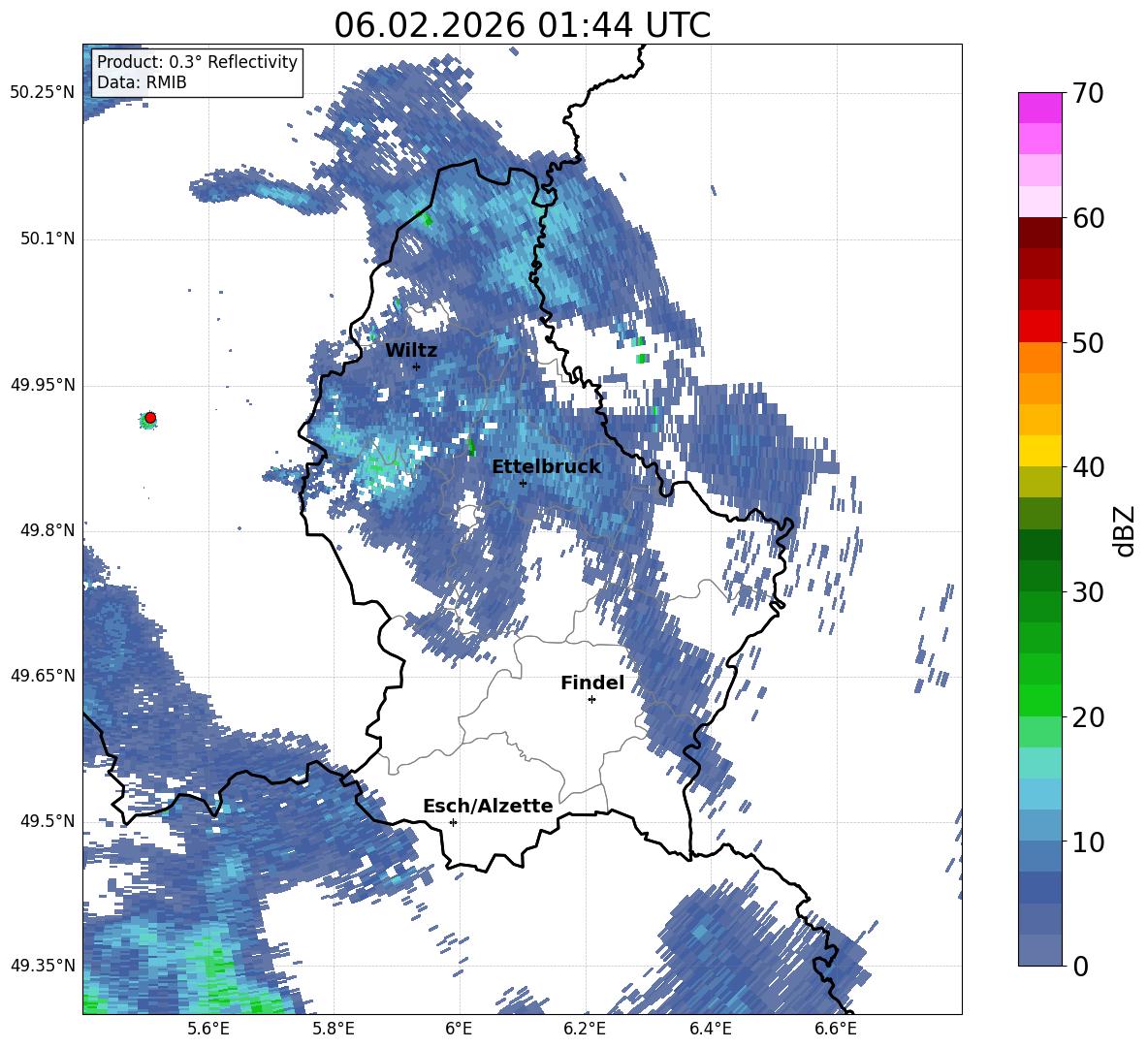Click the colorbar tick label 30
The image size is (1148, 1048).
pos(1088,592)
